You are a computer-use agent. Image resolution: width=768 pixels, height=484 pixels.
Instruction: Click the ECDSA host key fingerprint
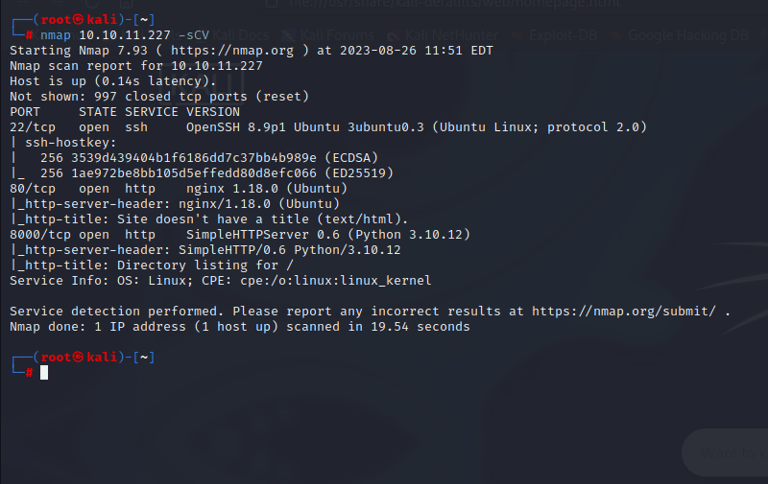190,158
